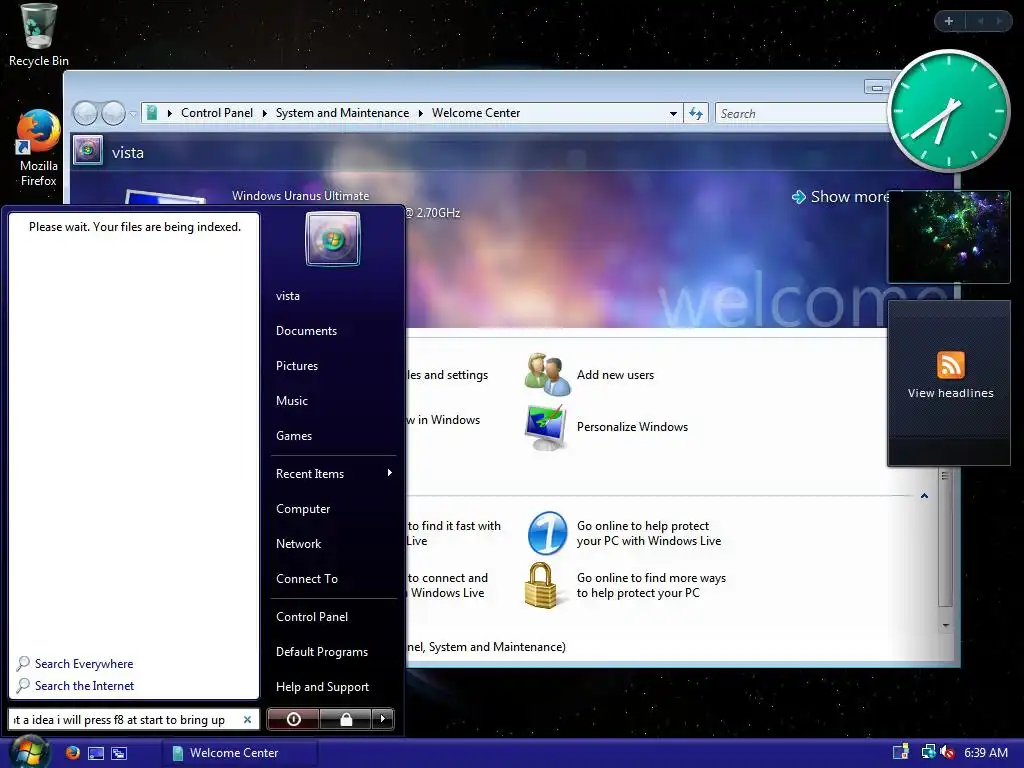Image resolution: width=1024 pixels, height=768 pixels.
Task: Open Control Panel from the Start menu
Action: coord(312,616)
